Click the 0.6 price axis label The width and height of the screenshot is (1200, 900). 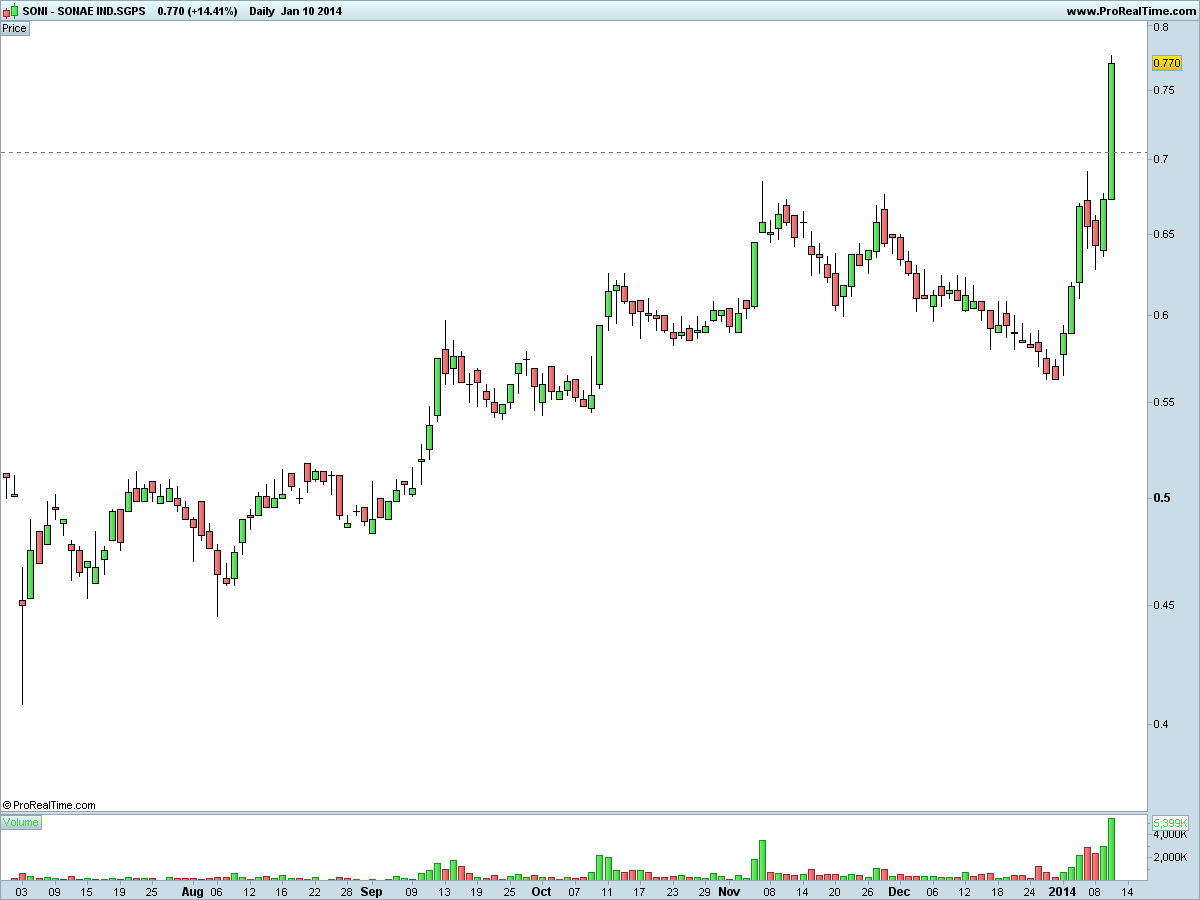point(1160,315)
